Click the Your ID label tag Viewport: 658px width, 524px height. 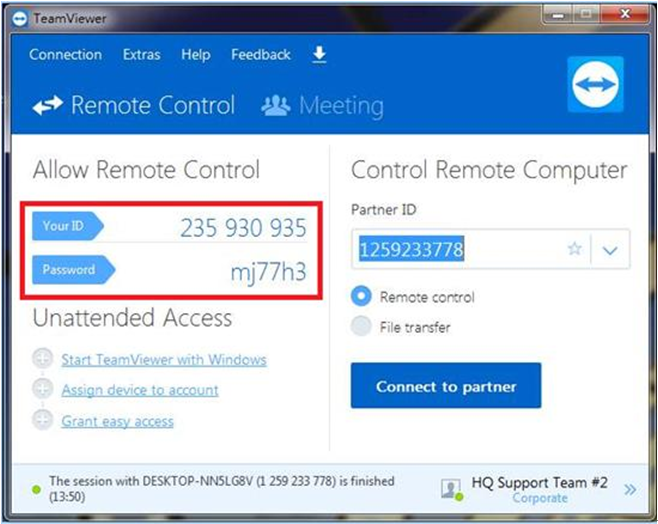[x=68, y=226]
